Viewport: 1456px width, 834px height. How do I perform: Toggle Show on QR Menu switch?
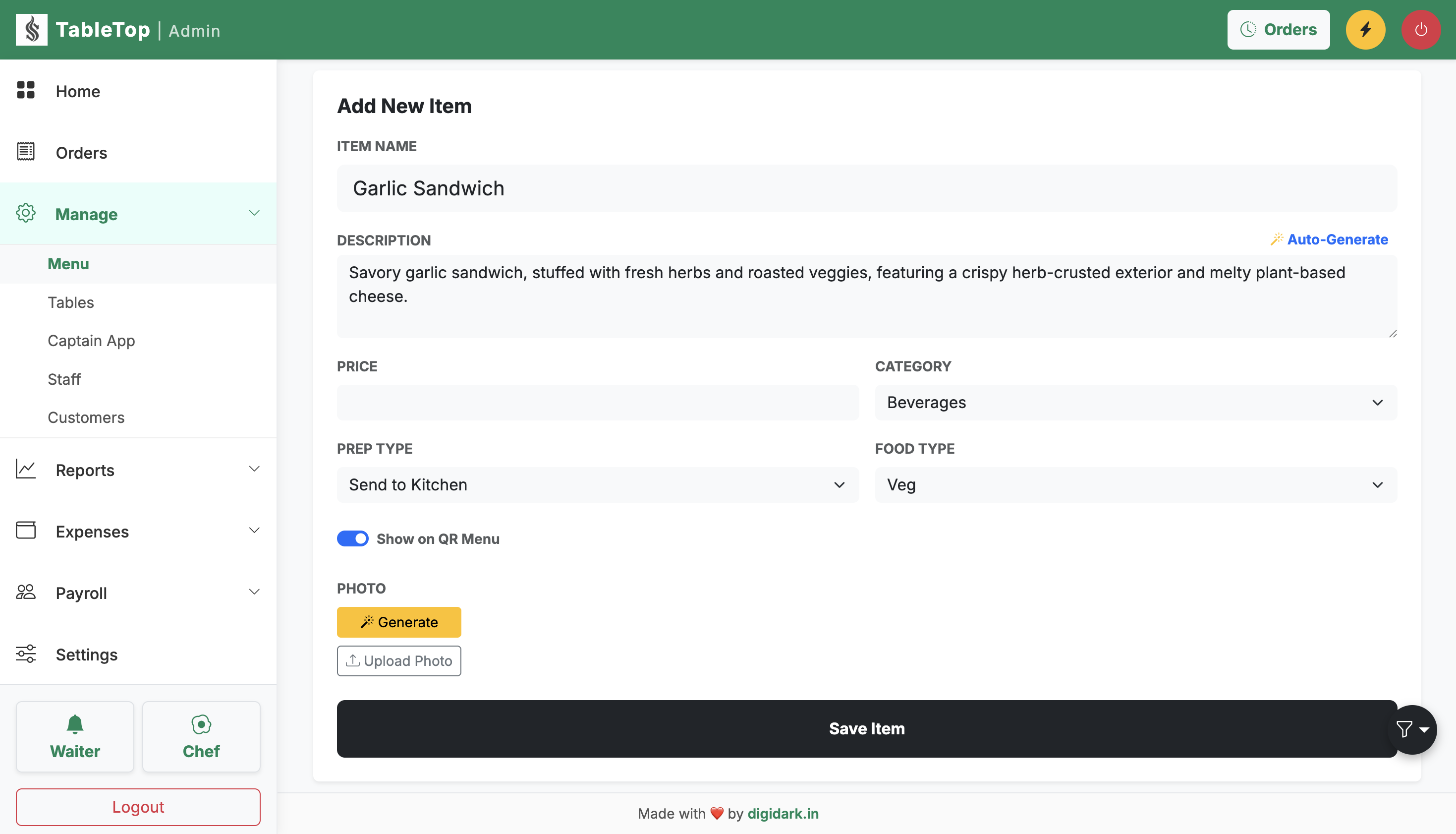click(352, 538)
